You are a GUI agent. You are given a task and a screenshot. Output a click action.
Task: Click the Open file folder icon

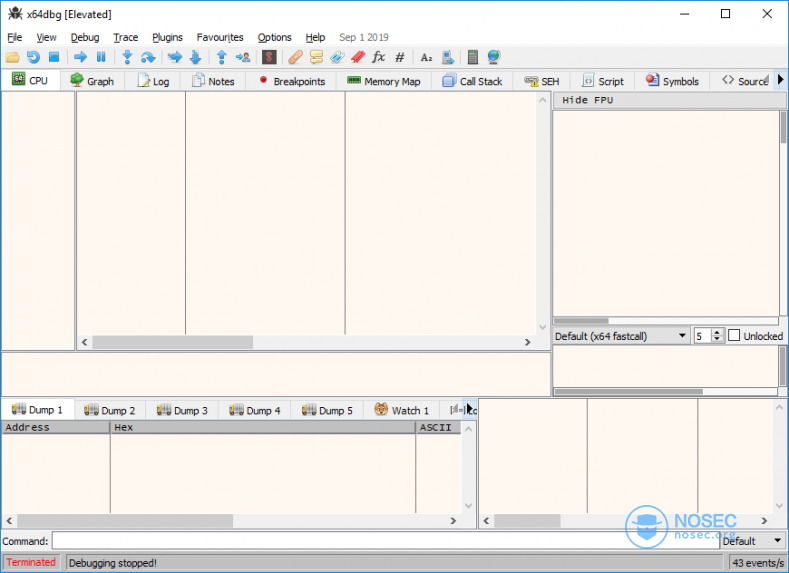click(x=13, y=57)
